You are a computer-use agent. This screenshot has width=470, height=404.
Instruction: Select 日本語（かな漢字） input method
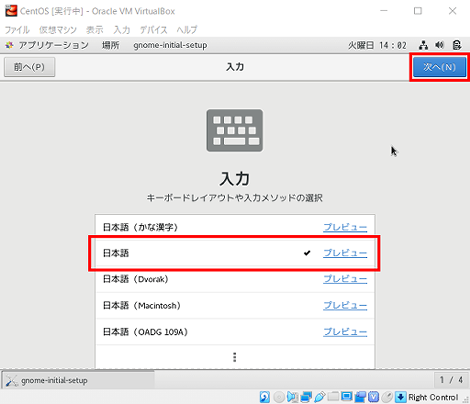pyautogui.click(x=235, y=227)
